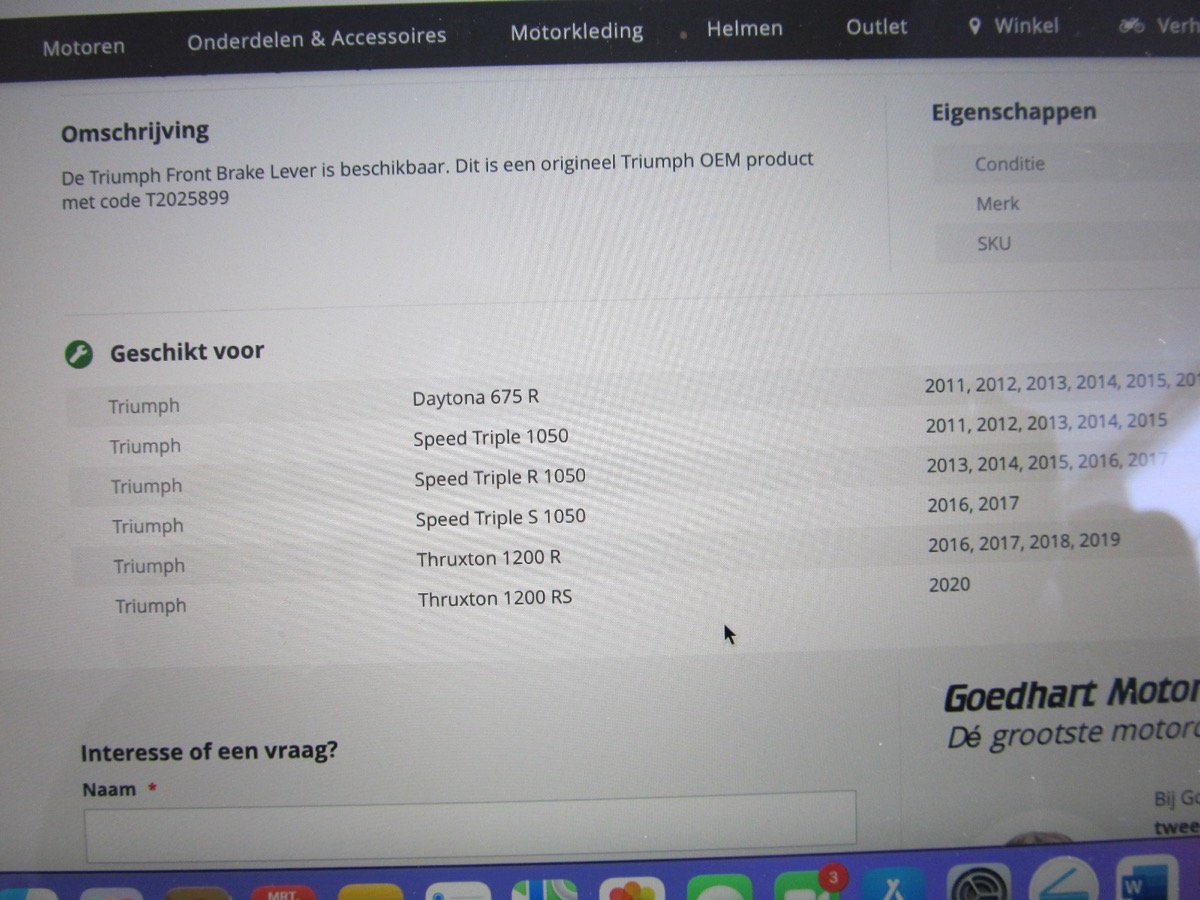Click the Speed Triple 1050 model cell

pyautogui.click(x=491, y=437)
